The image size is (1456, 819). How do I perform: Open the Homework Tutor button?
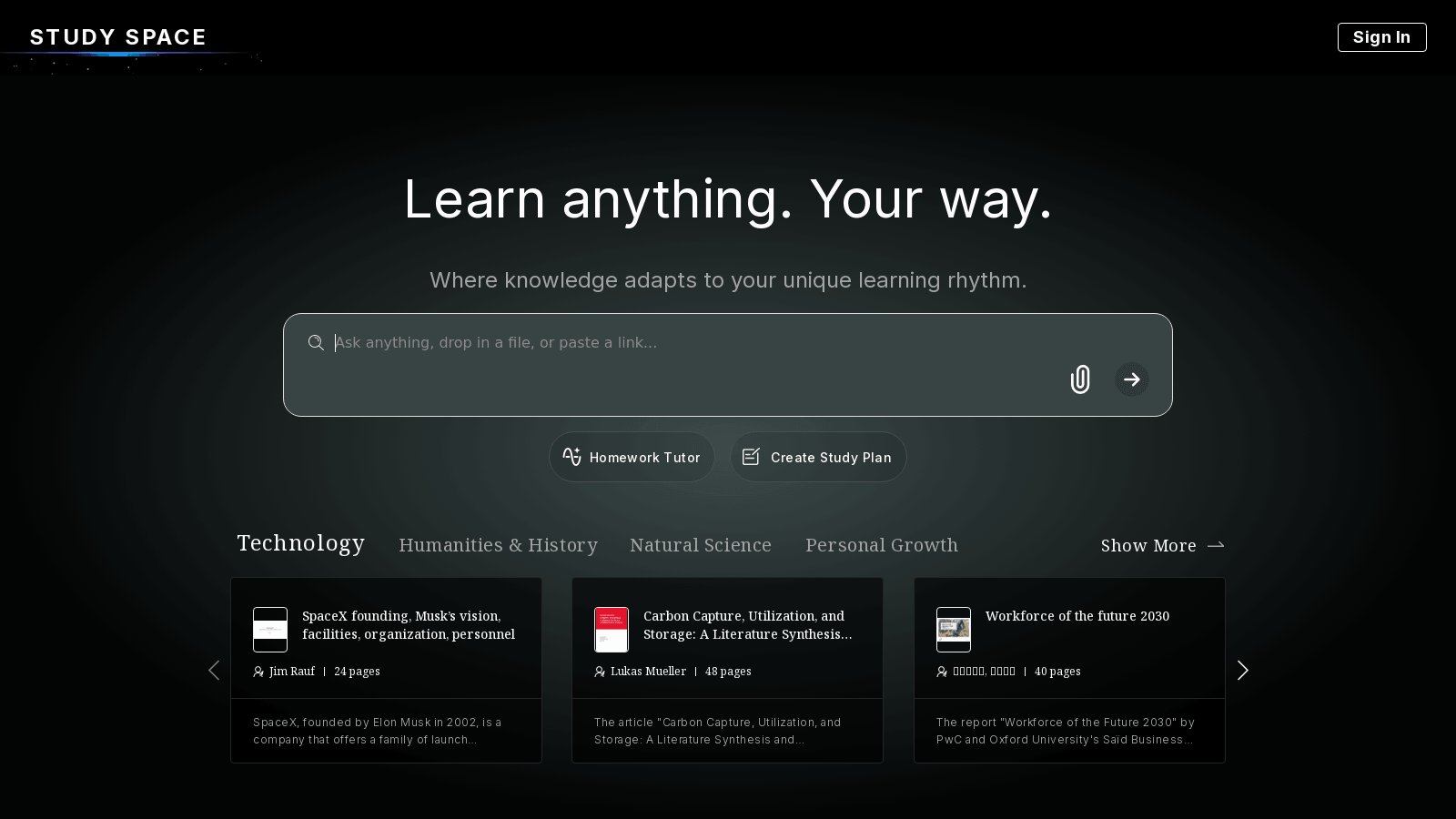pyautogui.click(x=632, y=457)
